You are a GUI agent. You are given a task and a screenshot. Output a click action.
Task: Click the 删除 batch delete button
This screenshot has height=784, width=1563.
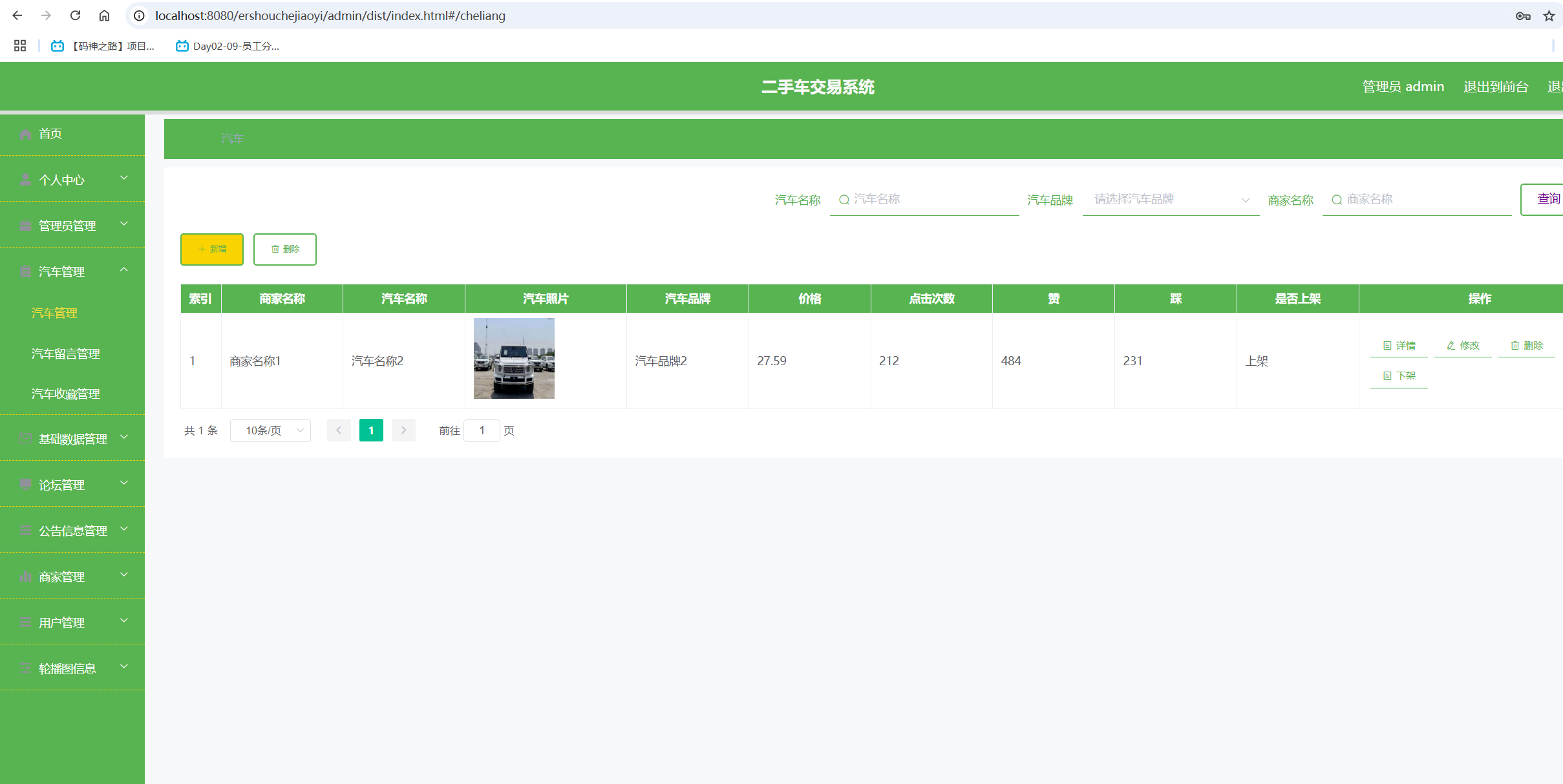[x=285, y=249]
